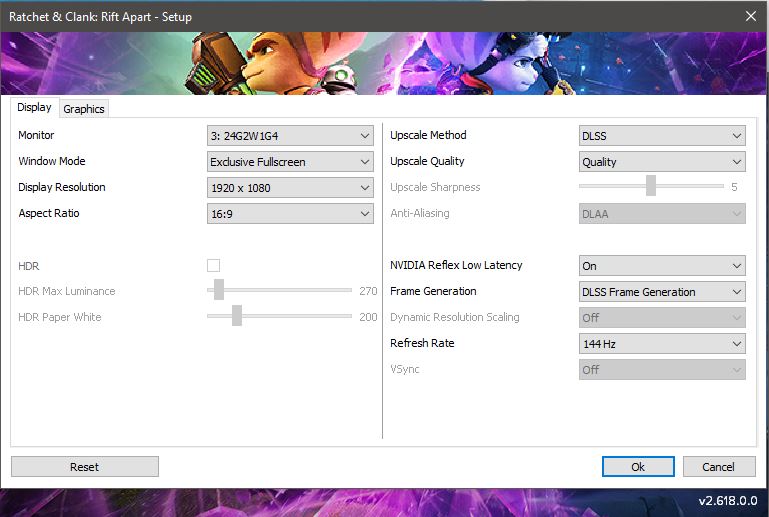Open the Refresh Rate dropdown
769x517 pixels.
[662, 343]
